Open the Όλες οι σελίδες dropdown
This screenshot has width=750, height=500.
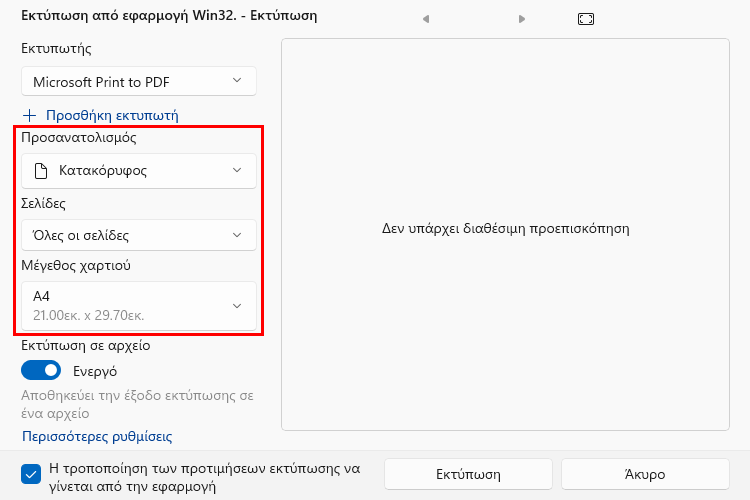point(139,235)
